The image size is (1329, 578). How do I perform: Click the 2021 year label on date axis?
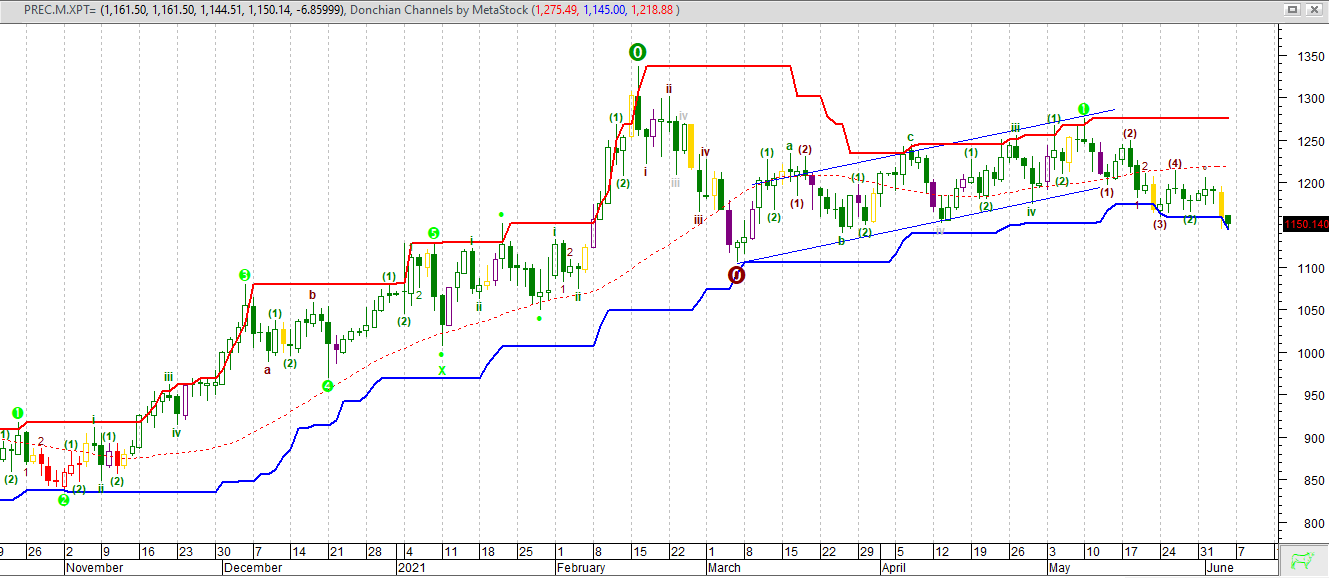click(x=410, y=568)
